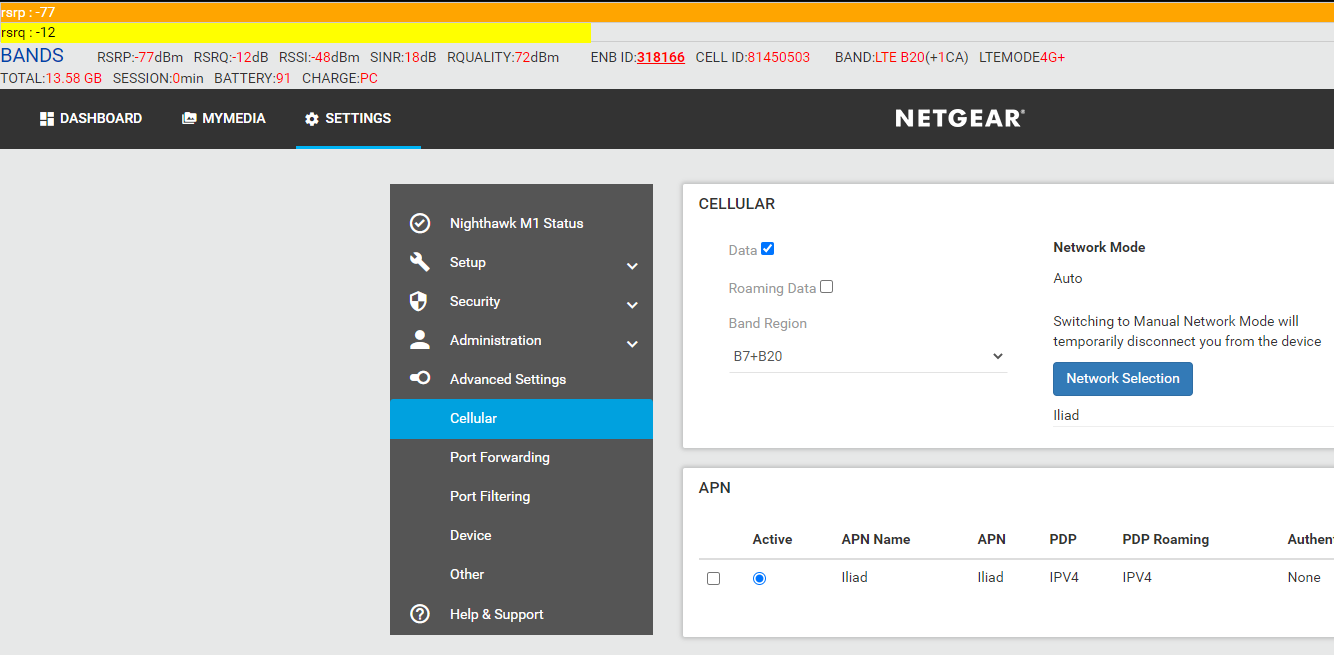Click the ENB ID 318166 link
Screen dimensions: 1334x655
(661, 57)
